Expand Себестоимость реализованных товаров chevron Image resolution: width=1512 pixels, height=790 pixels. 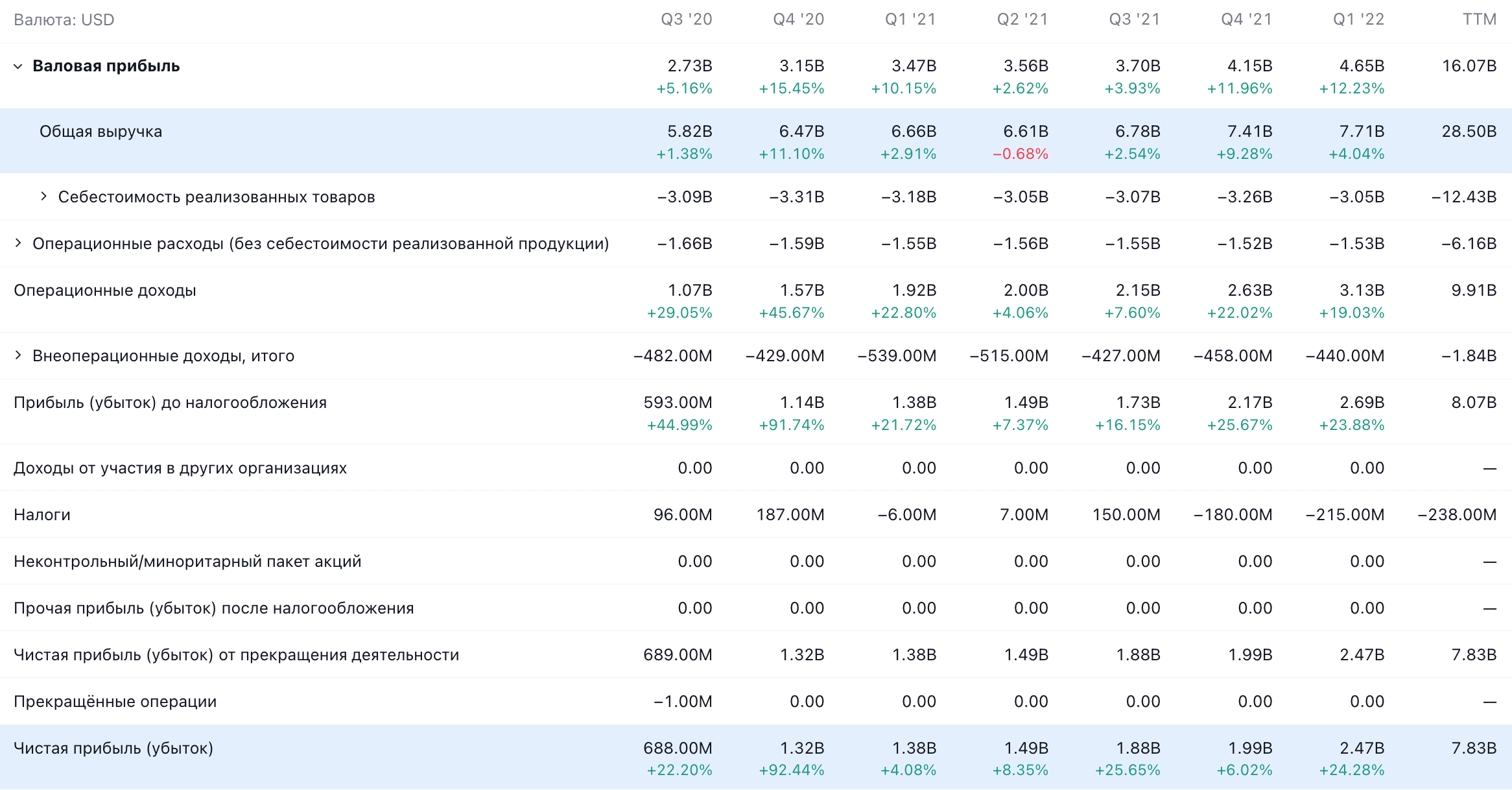43,196
